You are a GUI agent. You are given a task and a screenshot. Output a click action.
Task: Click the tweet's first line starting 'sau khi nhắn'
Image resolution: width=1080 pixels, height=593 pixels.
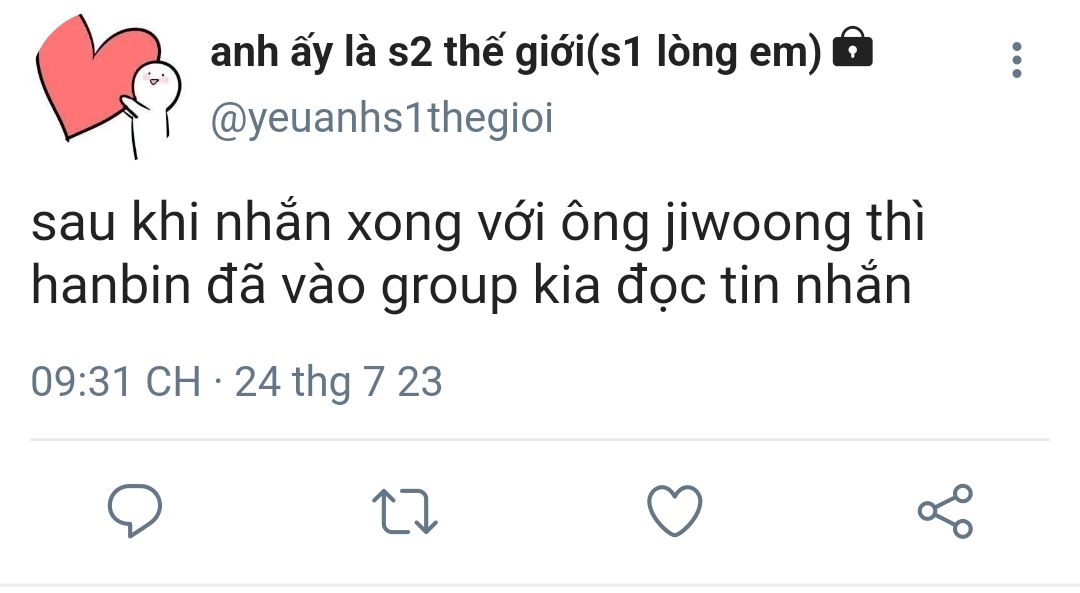(477, 225)
